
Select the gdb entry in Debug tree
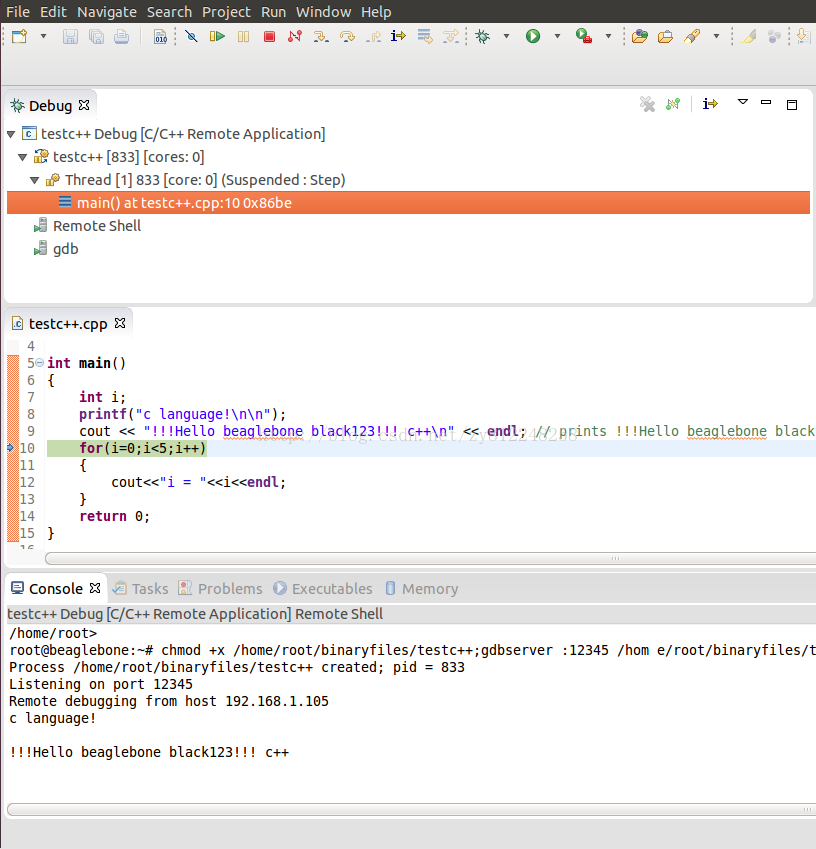(x=65, y=249)
